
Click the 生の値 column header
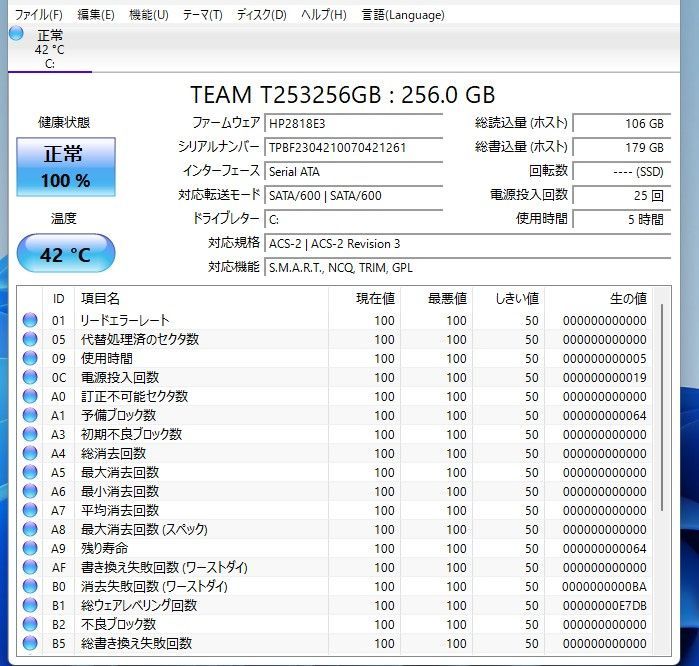(x=598, y=299)
